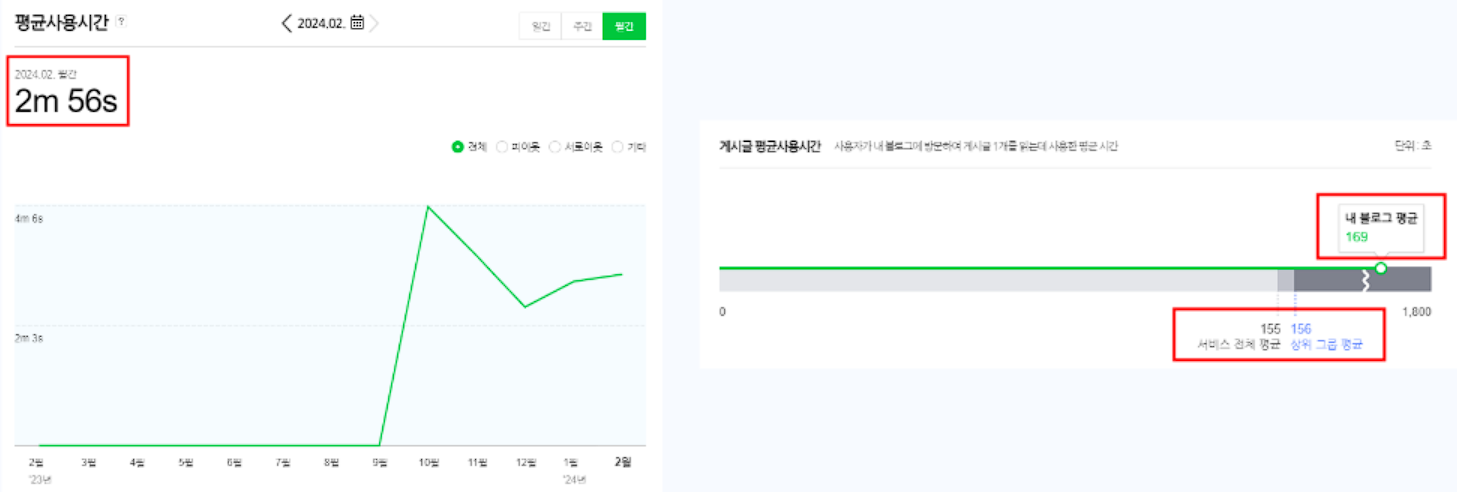1457x492 pixels.
Task: Select the 전체 radio button
Action: (x=459, y=147)
